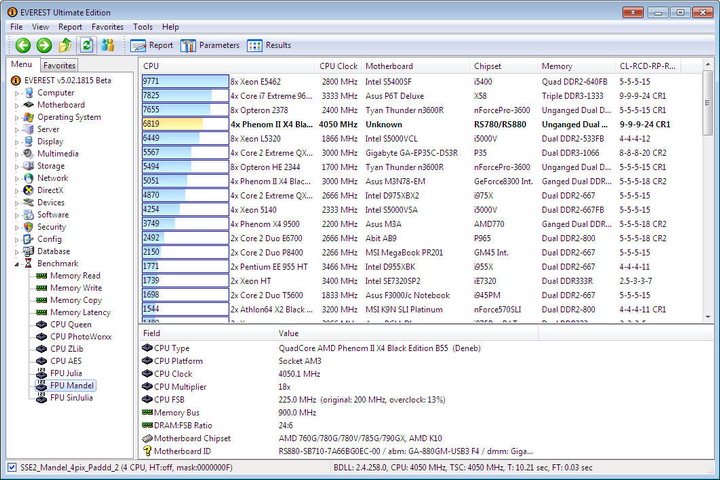
Task: Select the Multimedia speaker icon
Action: point(29,153)
